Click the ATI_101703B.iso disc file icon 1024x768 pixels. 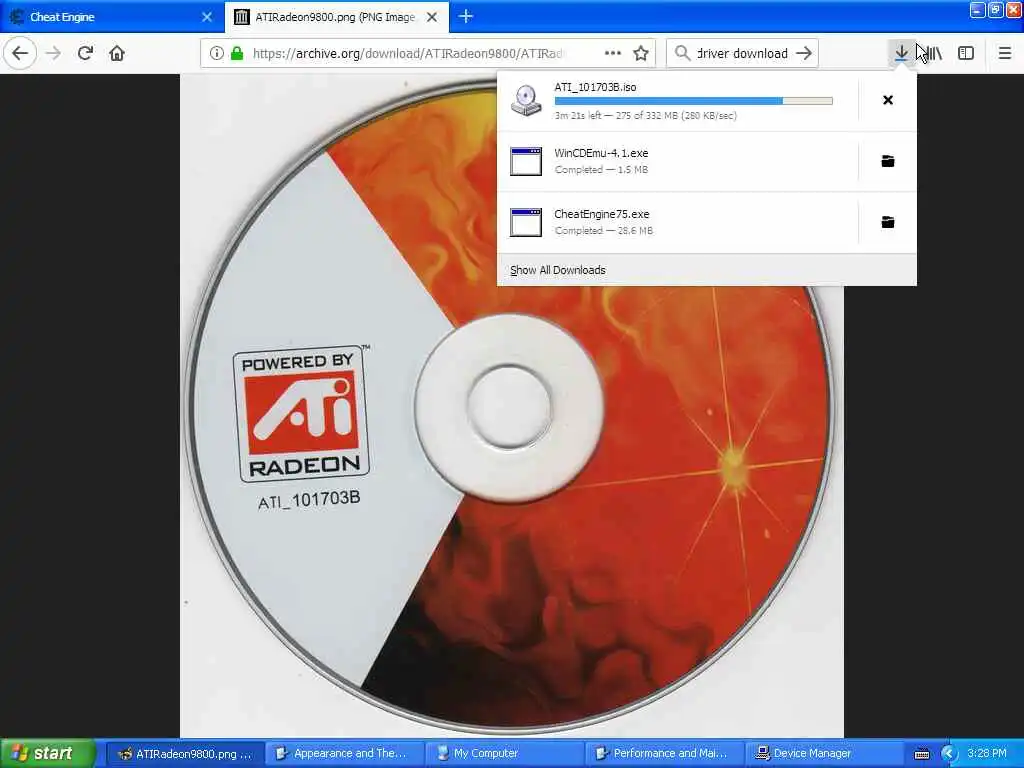click(526, 101)
